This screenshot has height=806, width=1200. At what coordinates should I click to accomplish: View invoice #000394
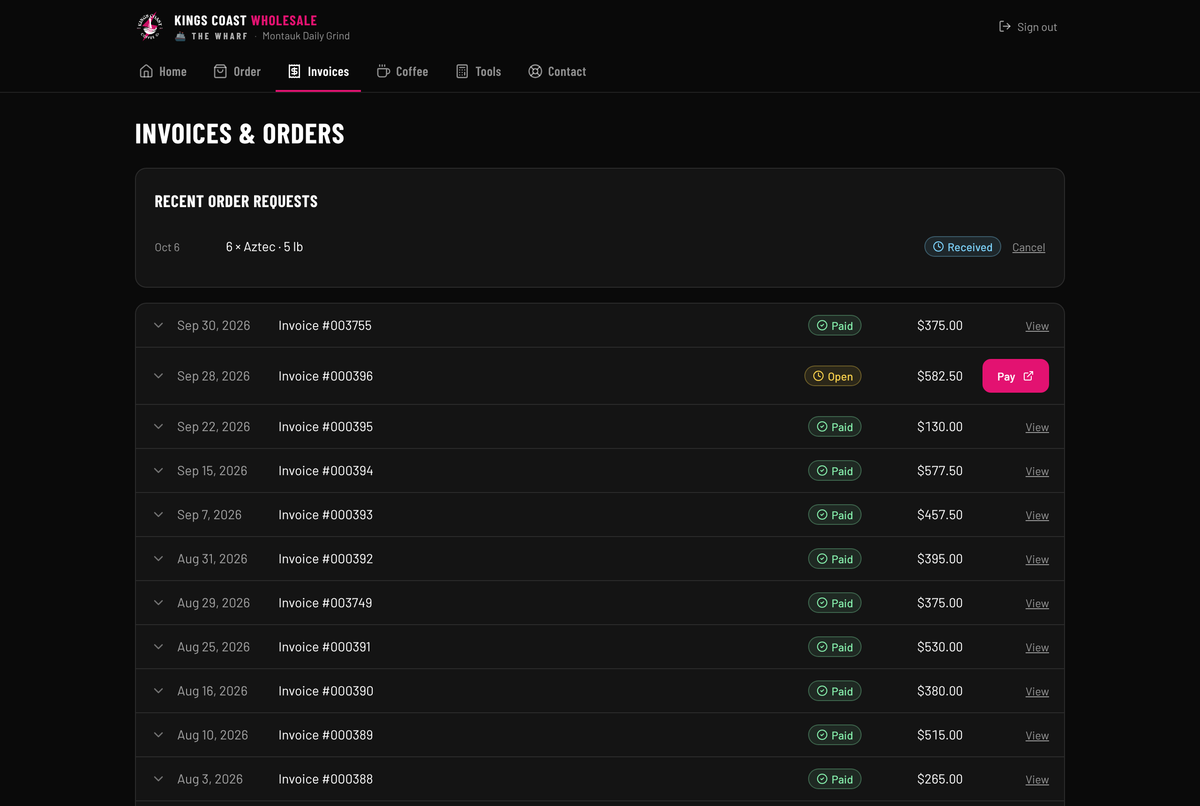click(x=1037, y=471)
